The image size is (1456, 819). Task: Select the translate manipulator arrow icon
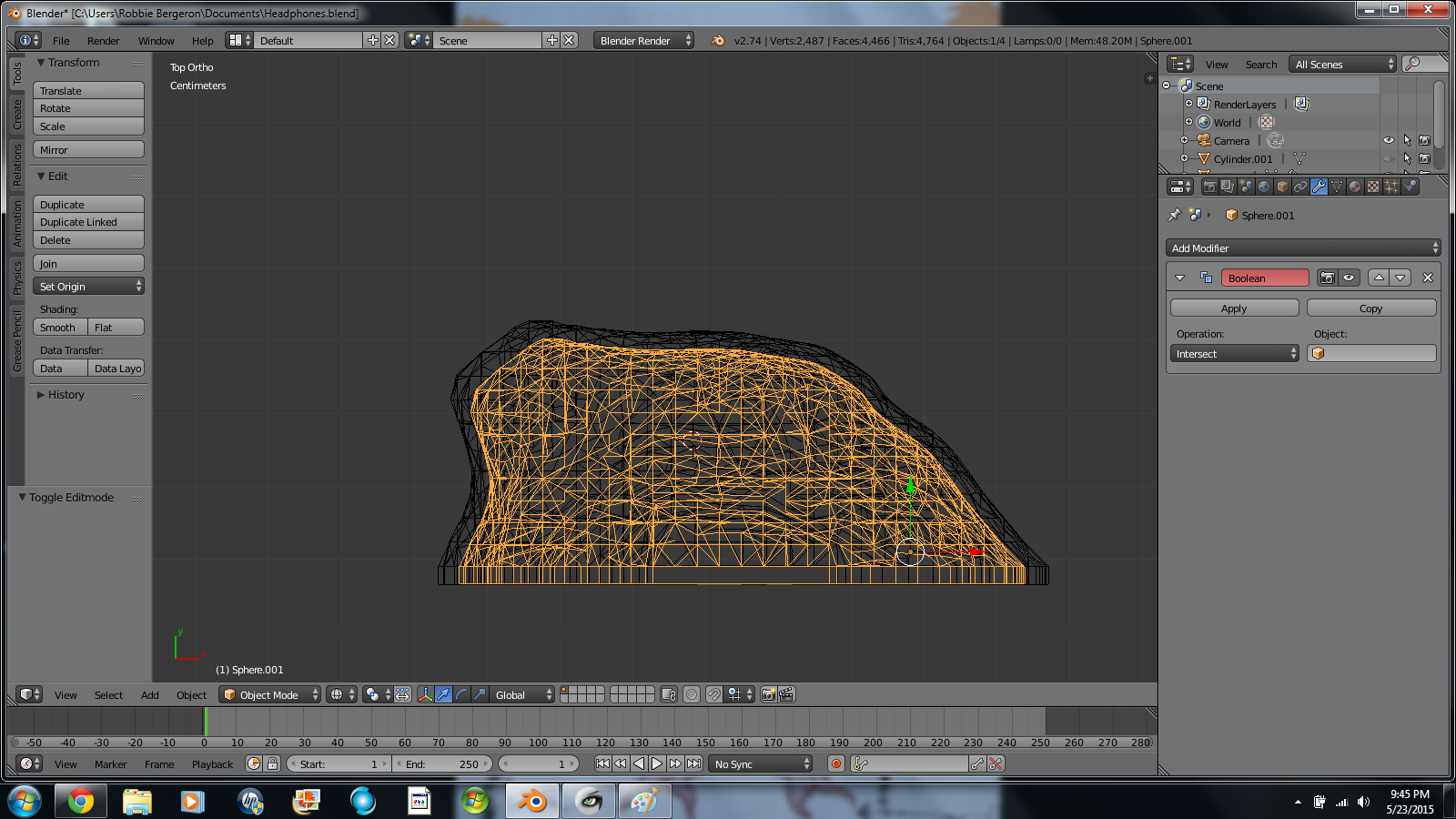(x=443, y=694)
